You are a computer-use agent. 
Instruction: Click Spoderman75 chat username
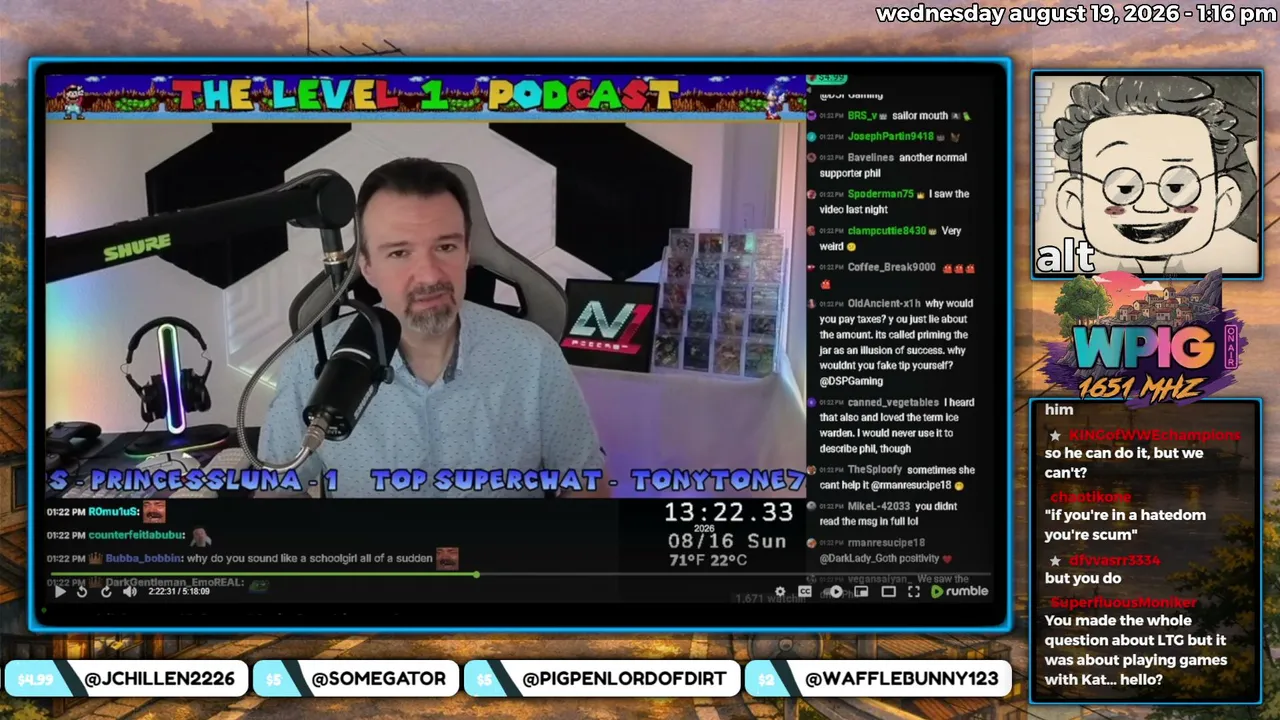coord(880,194)
